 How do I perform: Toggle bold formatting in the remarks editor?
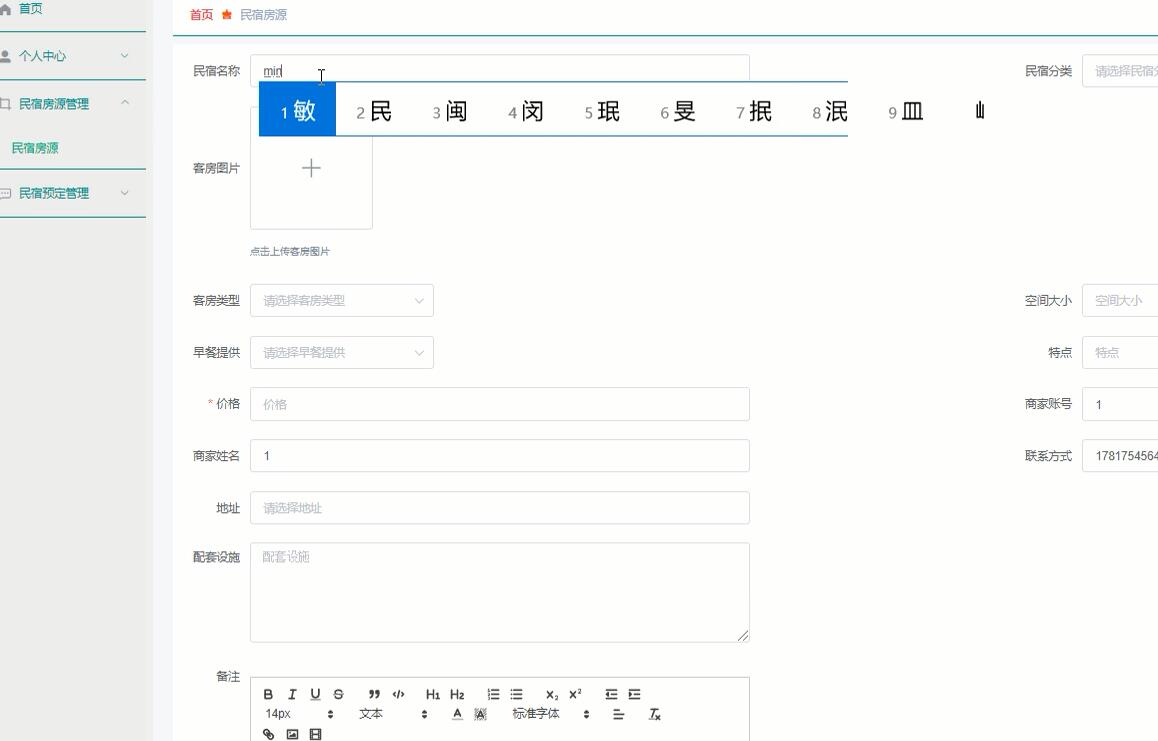[268, 694]
